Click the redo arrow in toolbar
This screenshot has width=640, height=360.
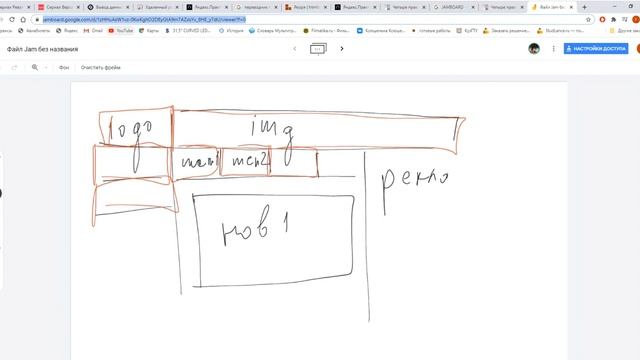coord(14,67)
